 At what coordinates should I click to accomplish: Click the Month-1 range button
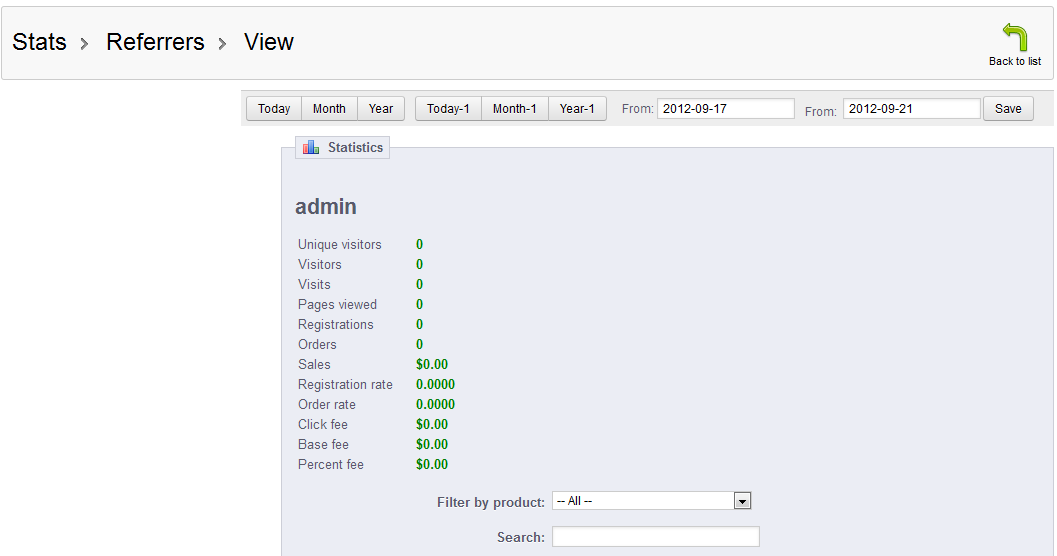(x=515, y=109)
